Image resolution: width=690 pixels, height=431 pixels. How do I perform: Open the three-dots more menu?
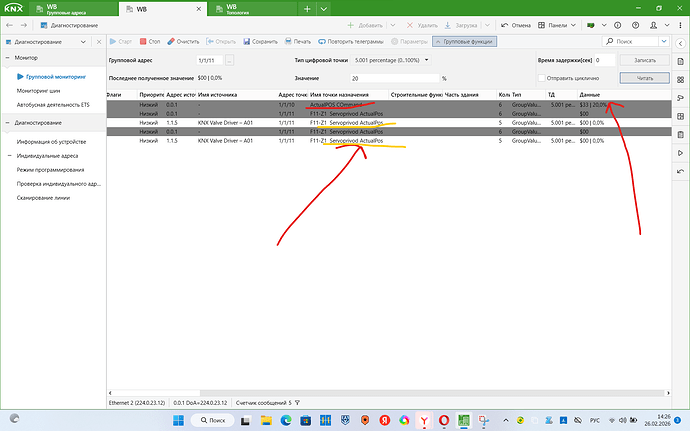(680, 26)
